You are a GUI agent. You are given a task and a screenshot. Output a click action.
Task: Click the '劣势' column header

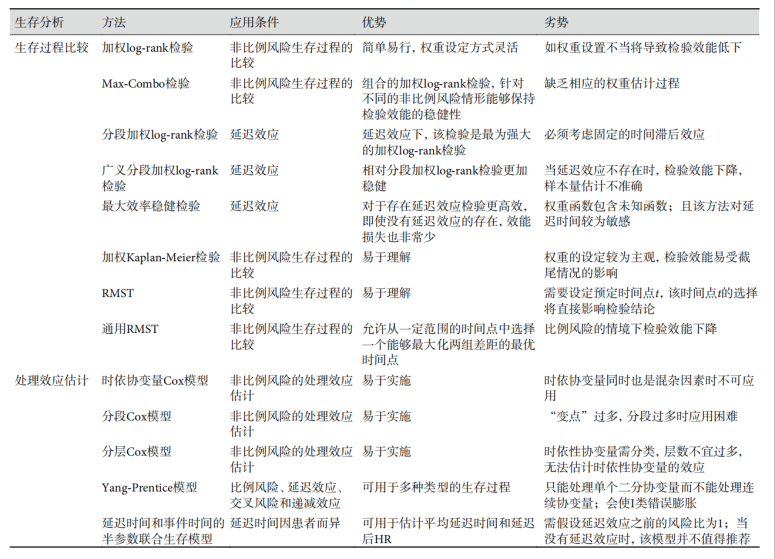[557, 22]
